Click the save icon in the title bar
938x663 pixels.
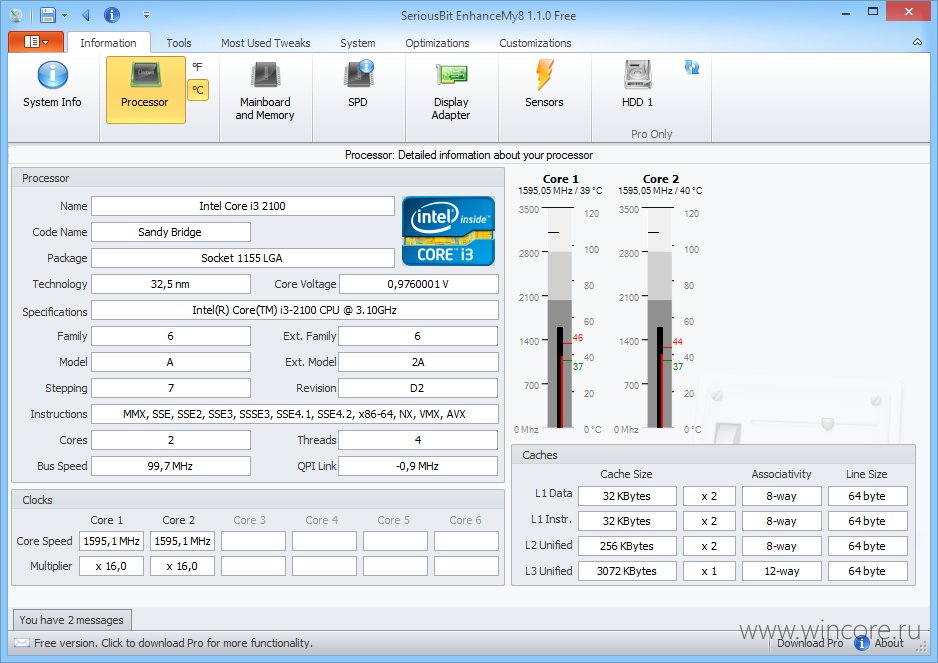47,15
